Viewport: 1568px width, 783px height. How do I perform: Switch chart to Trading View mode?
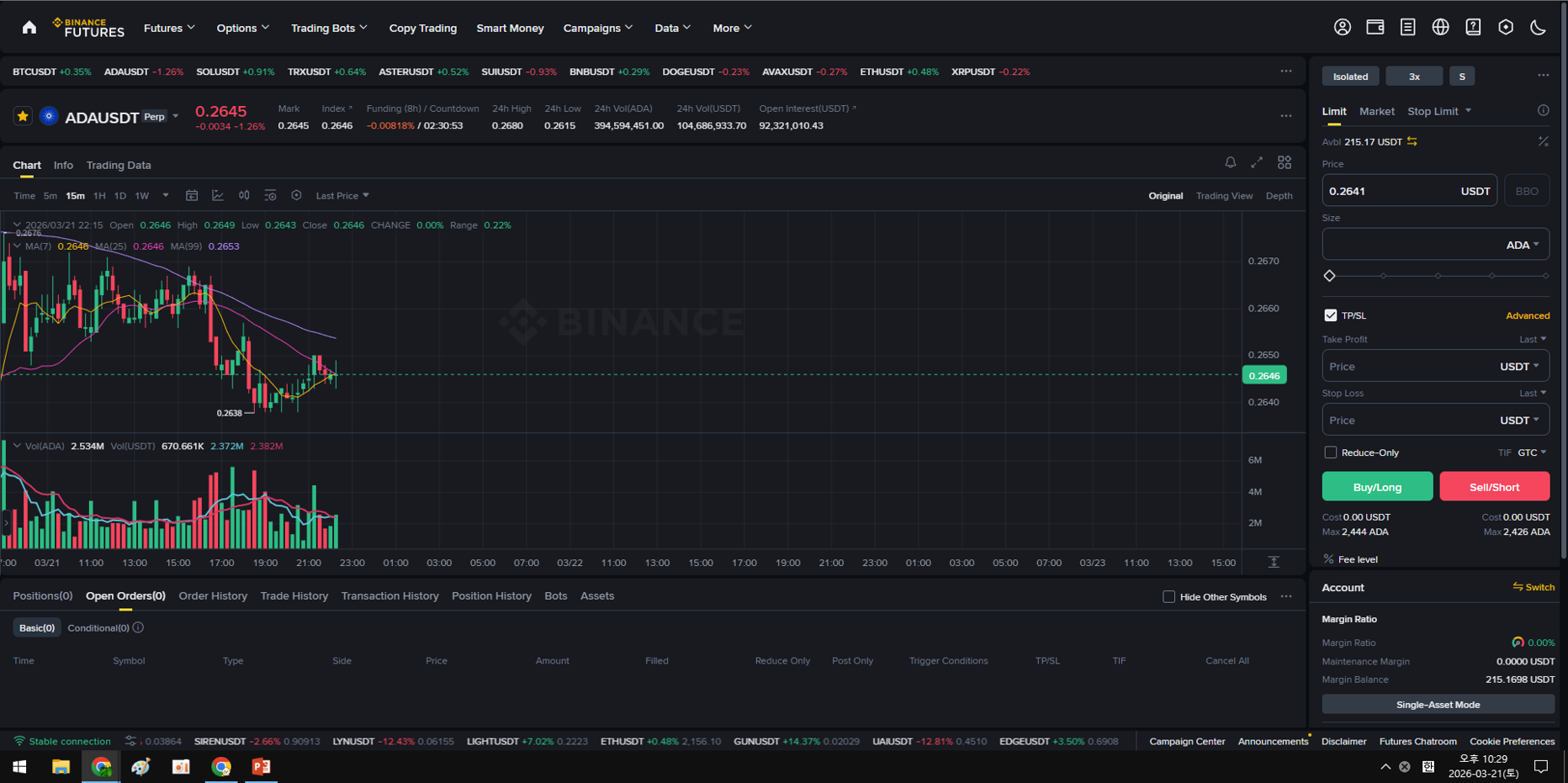pos(1224,196)
